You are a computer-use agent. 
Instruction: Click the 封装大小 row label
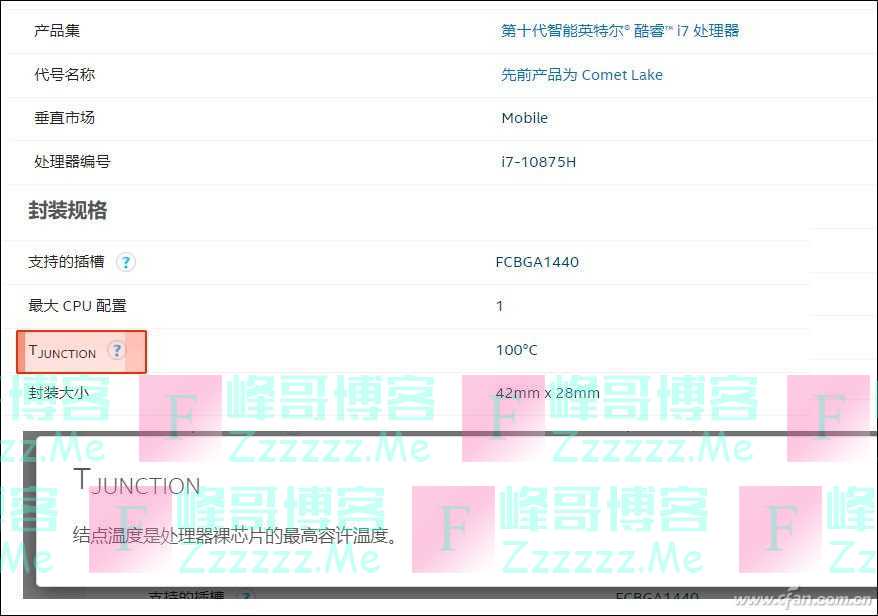pyautogui.click(x=59, y=393)
